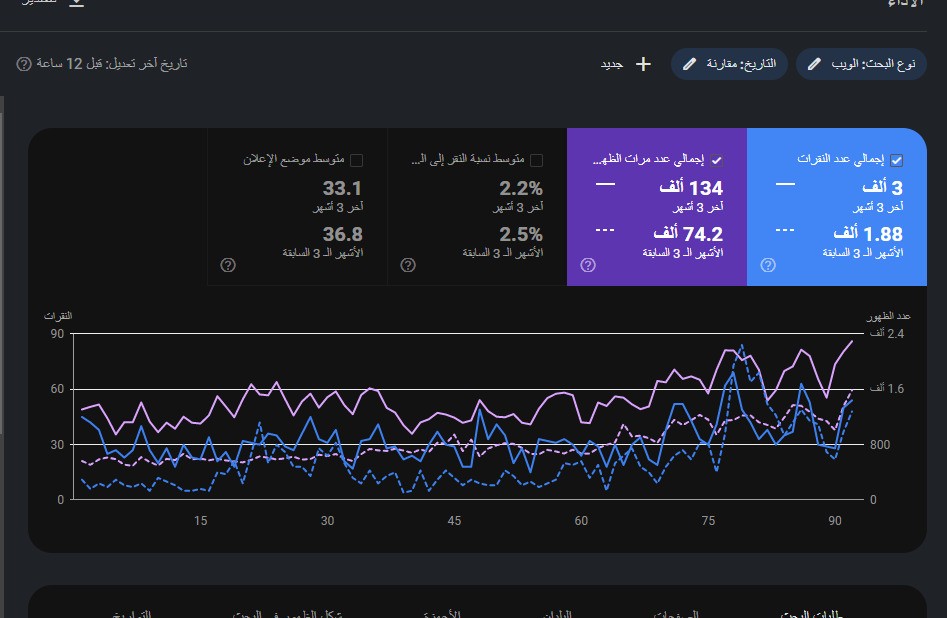Click the 33.1 average position value
The height and width of the screenshot is (618, 947).
pos(342,188)
